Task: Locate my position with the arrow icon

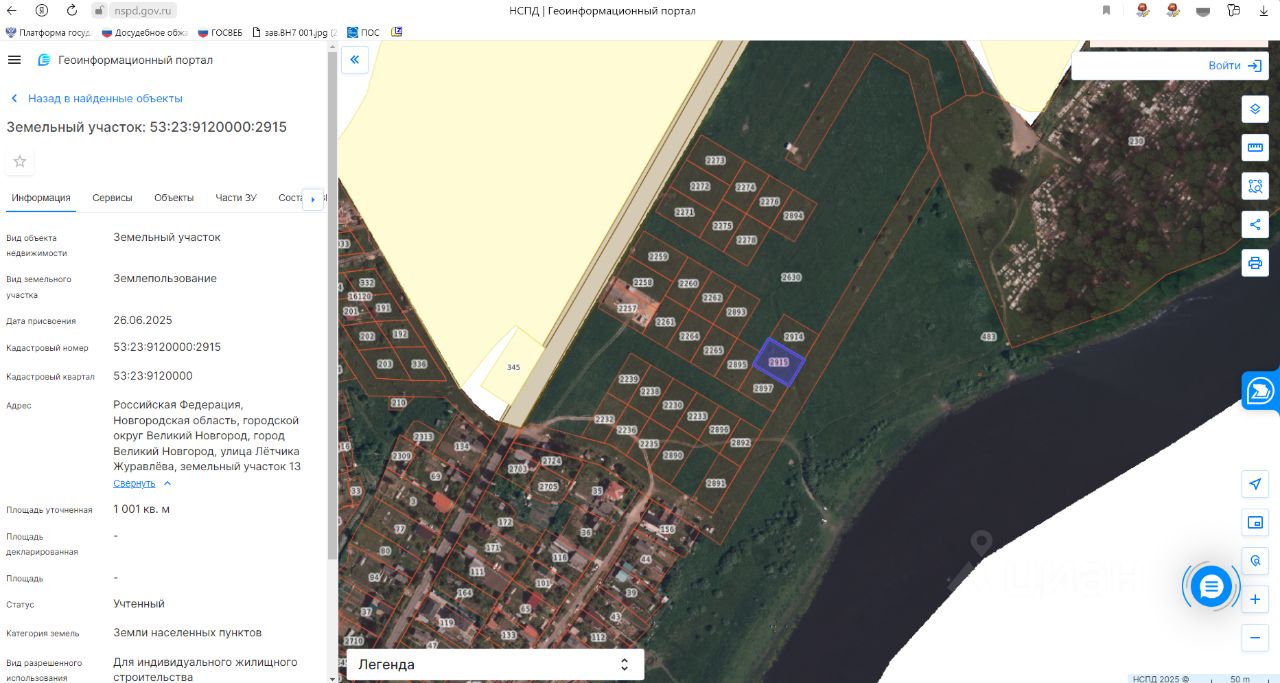Action: [1255, 483]
